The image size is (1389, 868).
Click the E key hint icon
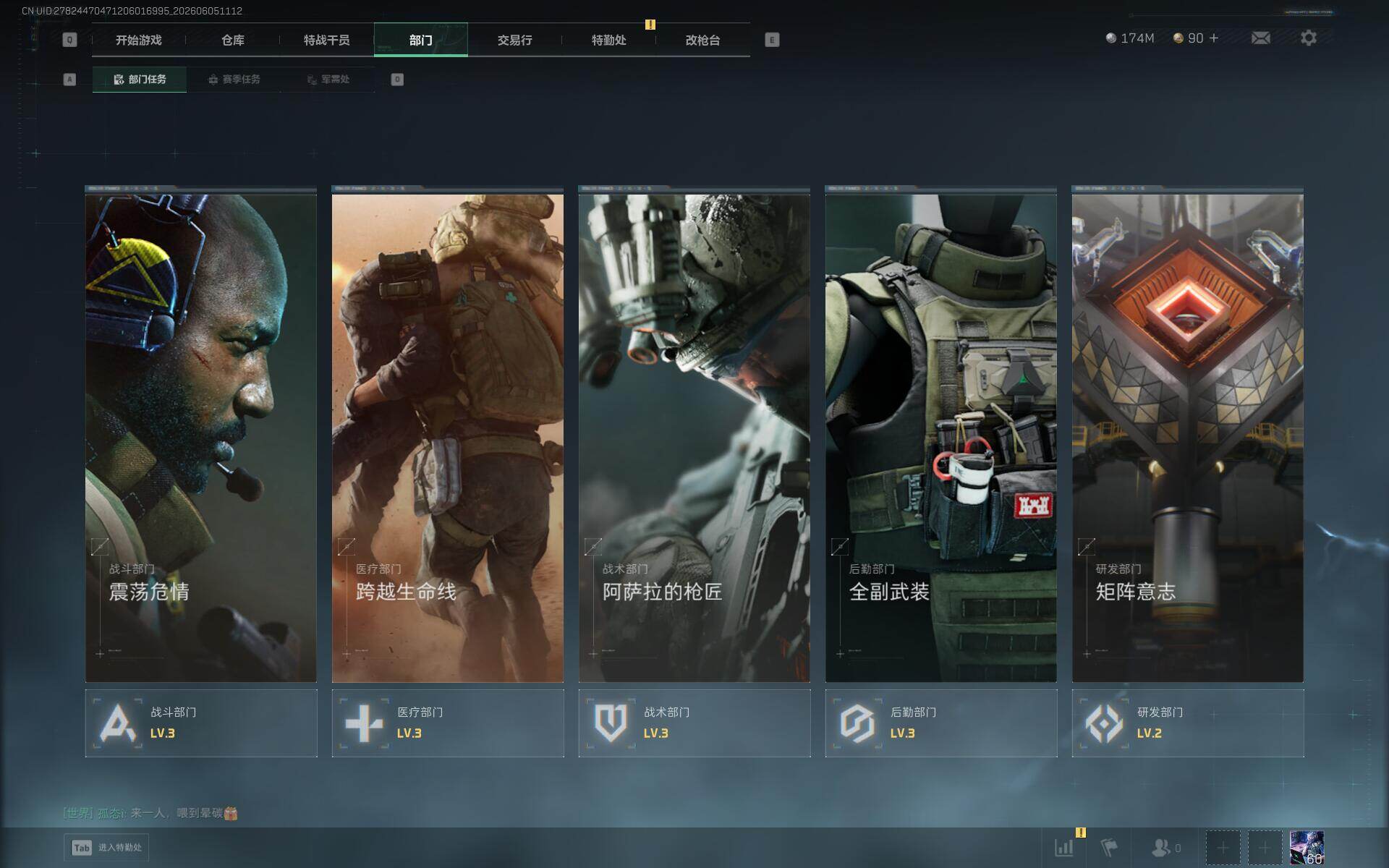772,40
